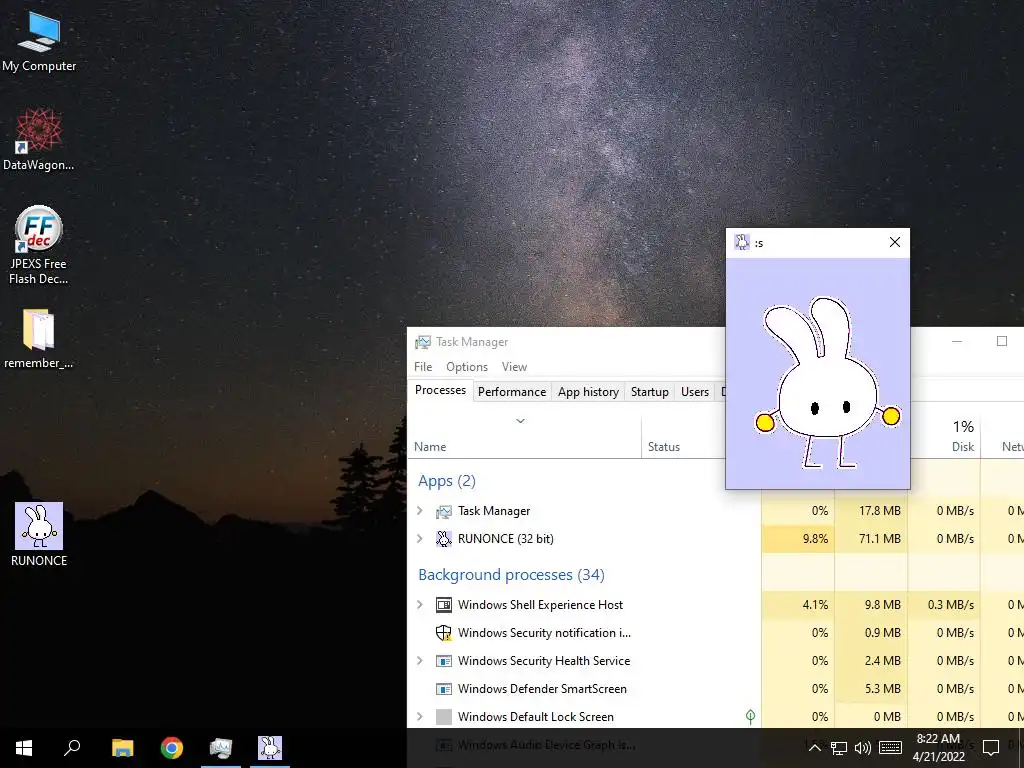Click the Background processes (34) group header

coord(511,575)
